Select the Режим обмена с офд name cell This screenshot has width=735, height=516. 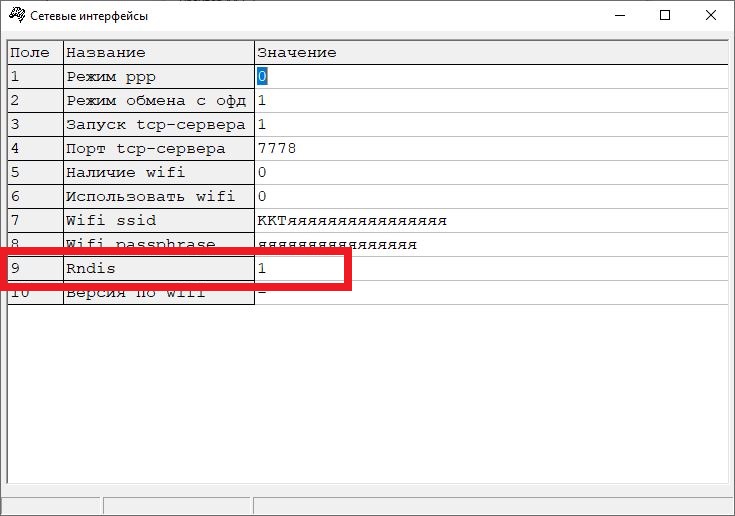pyautogui.click(x=158, y=100)
